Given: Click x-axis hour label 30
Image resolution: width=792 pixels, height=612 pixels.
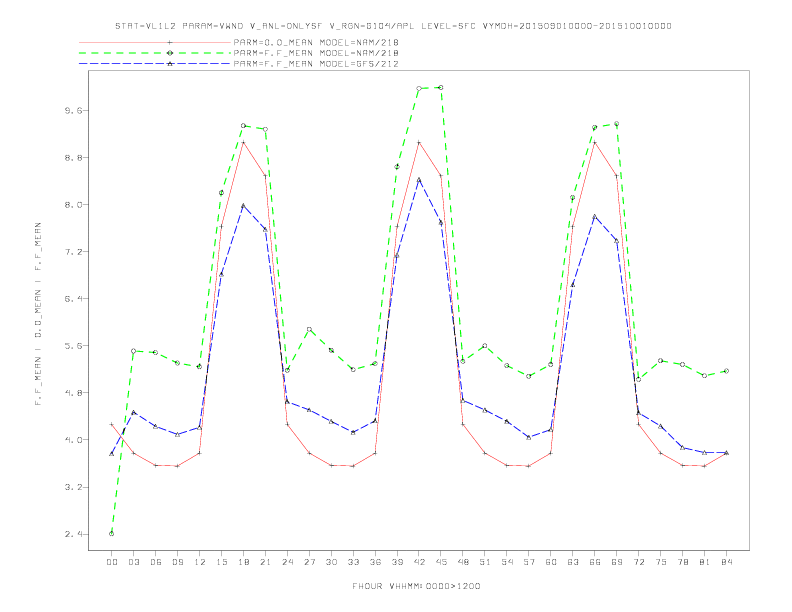Looking at the screenshot, I should [331, 562].
